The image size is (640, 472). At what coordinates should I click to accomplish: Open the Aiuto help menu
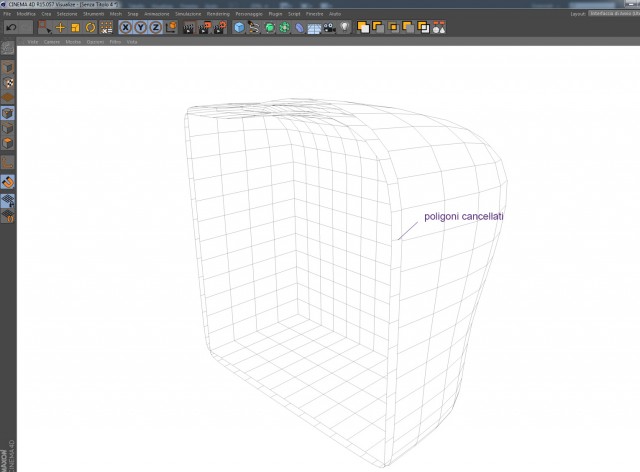pyautogui.click(x=335, y=14)
